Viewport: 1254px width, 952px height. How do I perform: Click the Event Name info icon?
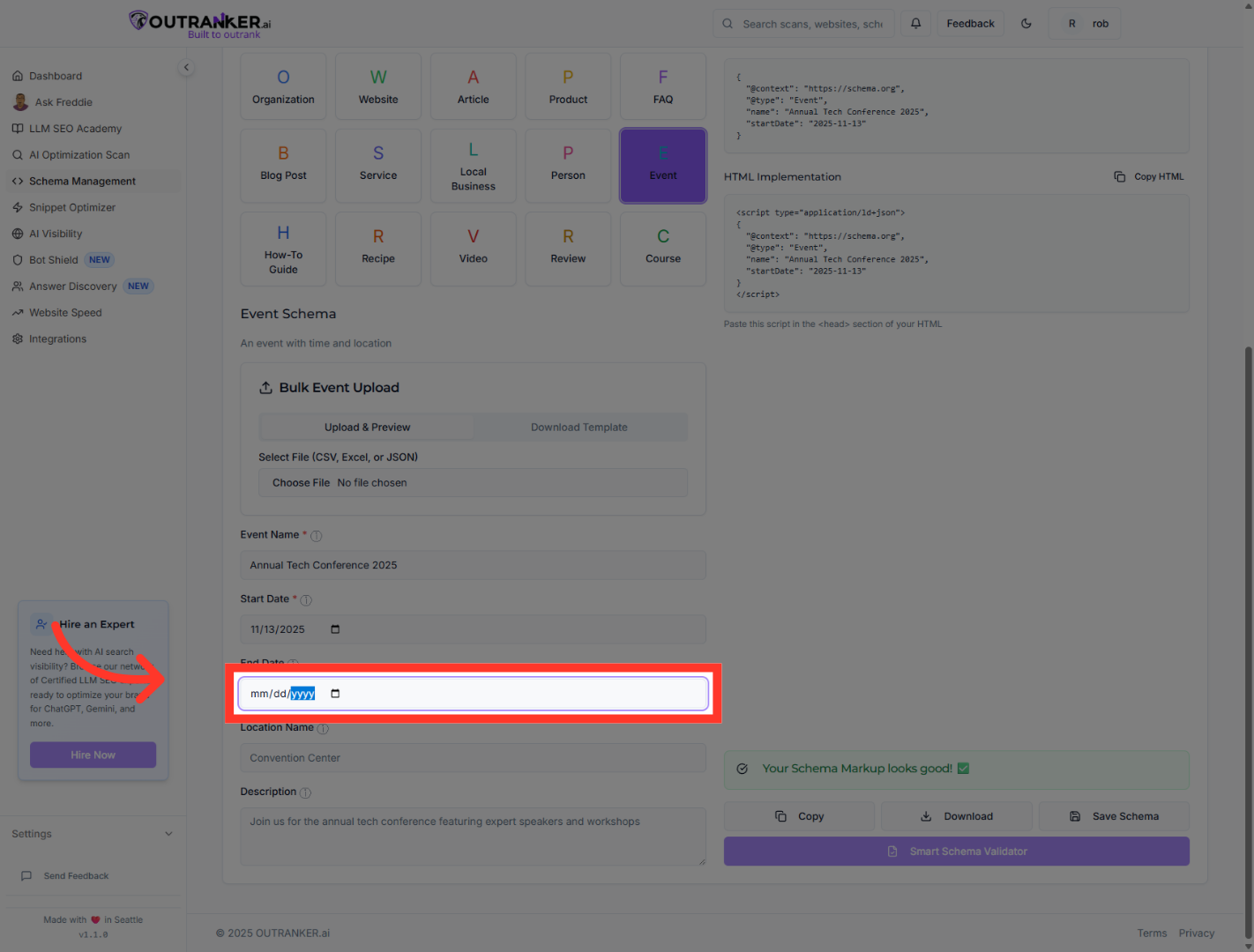point(317,536)
